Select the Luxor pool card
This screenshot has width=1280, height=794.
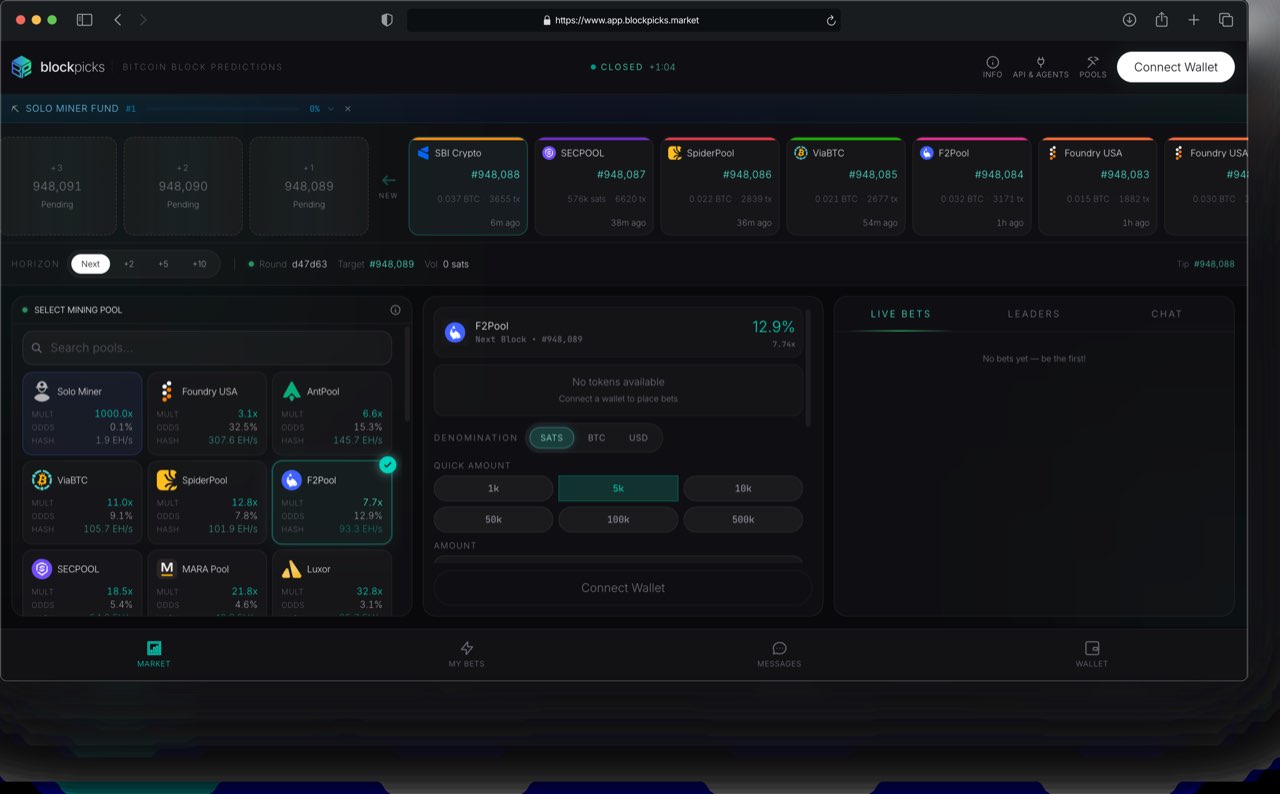332,582
